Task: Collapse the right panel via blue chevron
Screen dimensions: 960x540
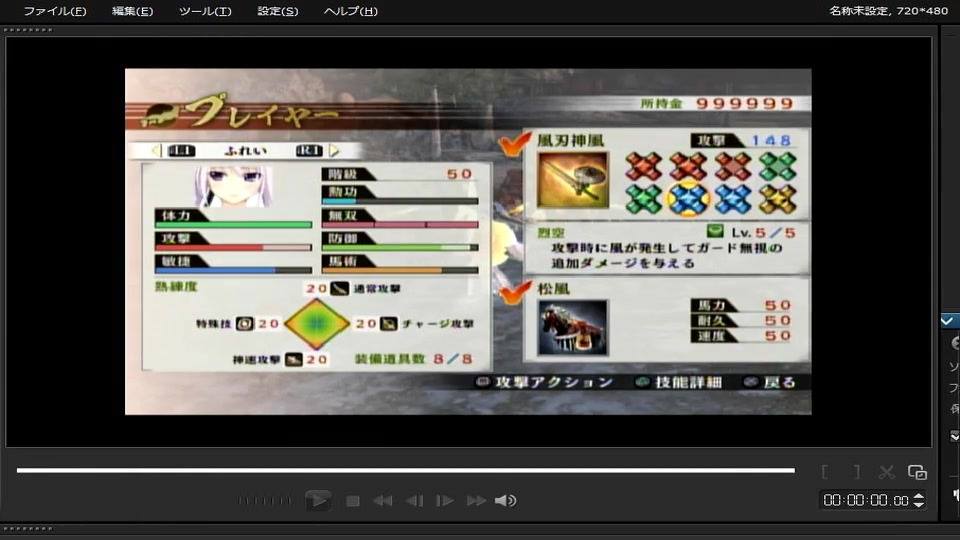Action: (x=948, y=321)
